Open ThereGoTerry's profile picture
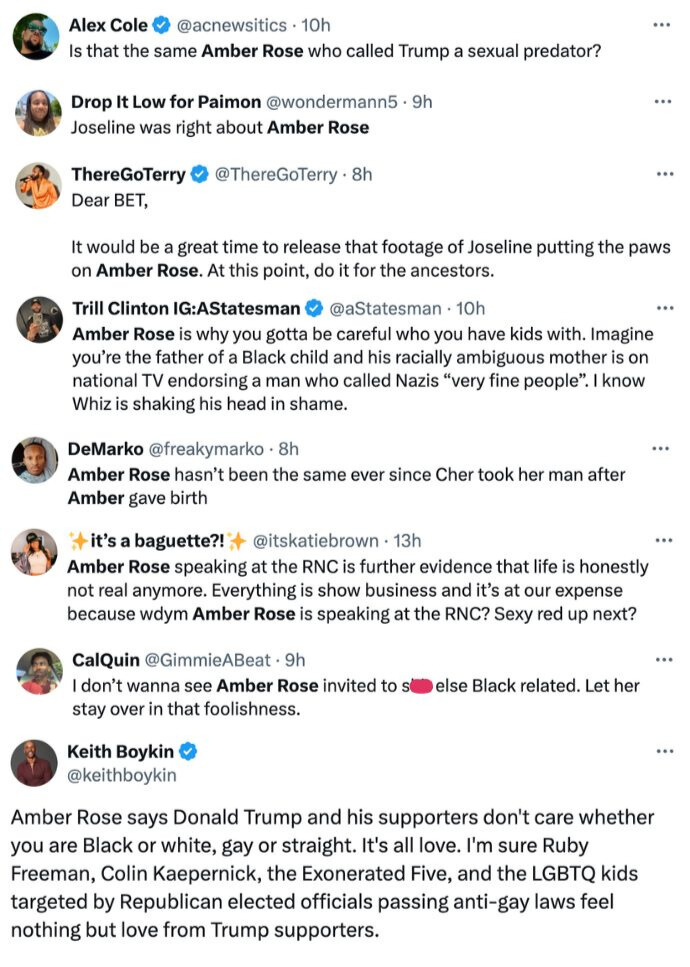Viewport: 690px width, 967px height. pos(37,185)
